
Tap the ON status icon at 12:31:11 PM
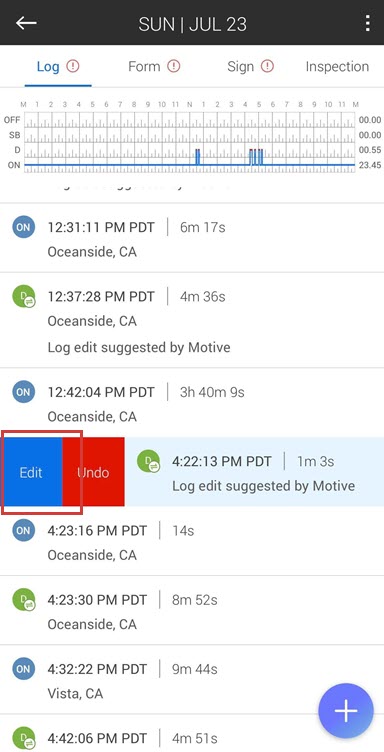23,227
